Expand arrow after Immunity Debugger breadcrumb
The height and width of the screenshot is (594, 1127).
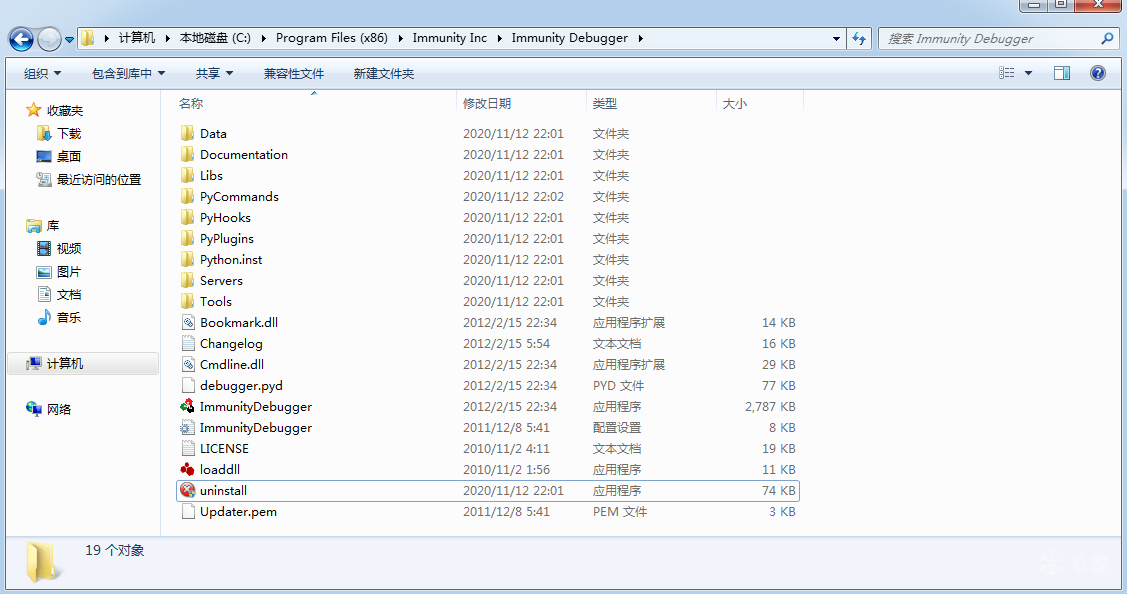coord(640,38)
